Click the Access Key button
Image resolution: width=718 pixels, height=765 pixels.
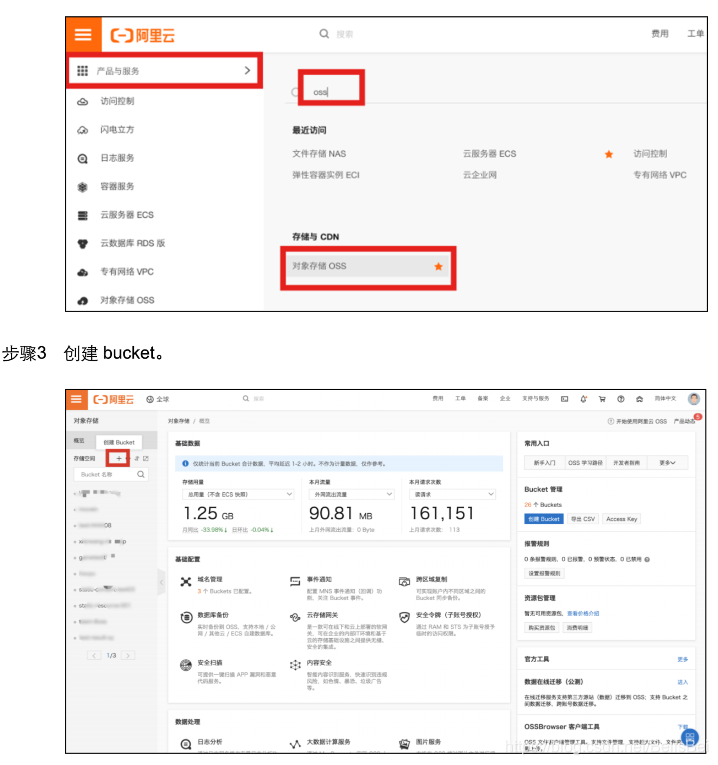621,519
